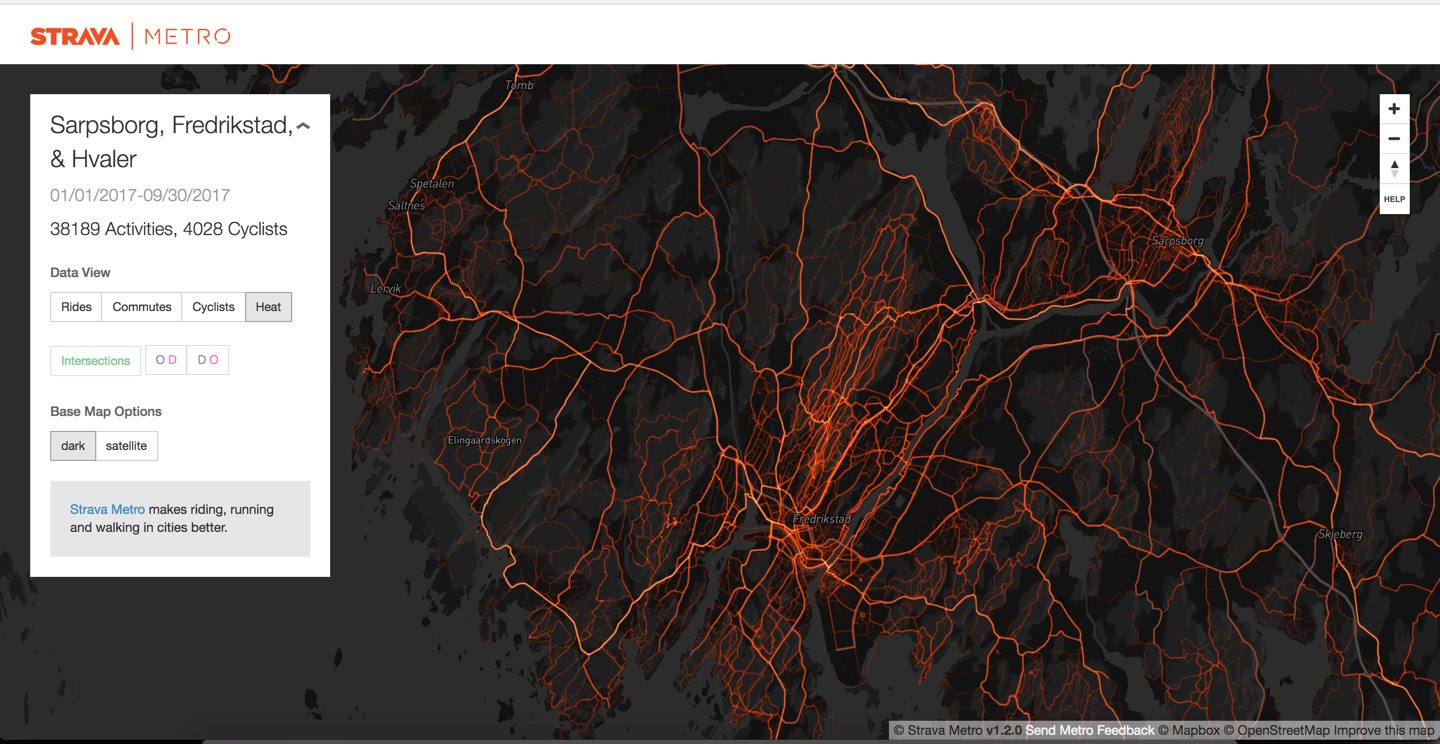Image resolution: width=1440 pixels, height=744 pixels.
Task: Reset map bearing with compass arrow
Action: (x=1394, y=169)
